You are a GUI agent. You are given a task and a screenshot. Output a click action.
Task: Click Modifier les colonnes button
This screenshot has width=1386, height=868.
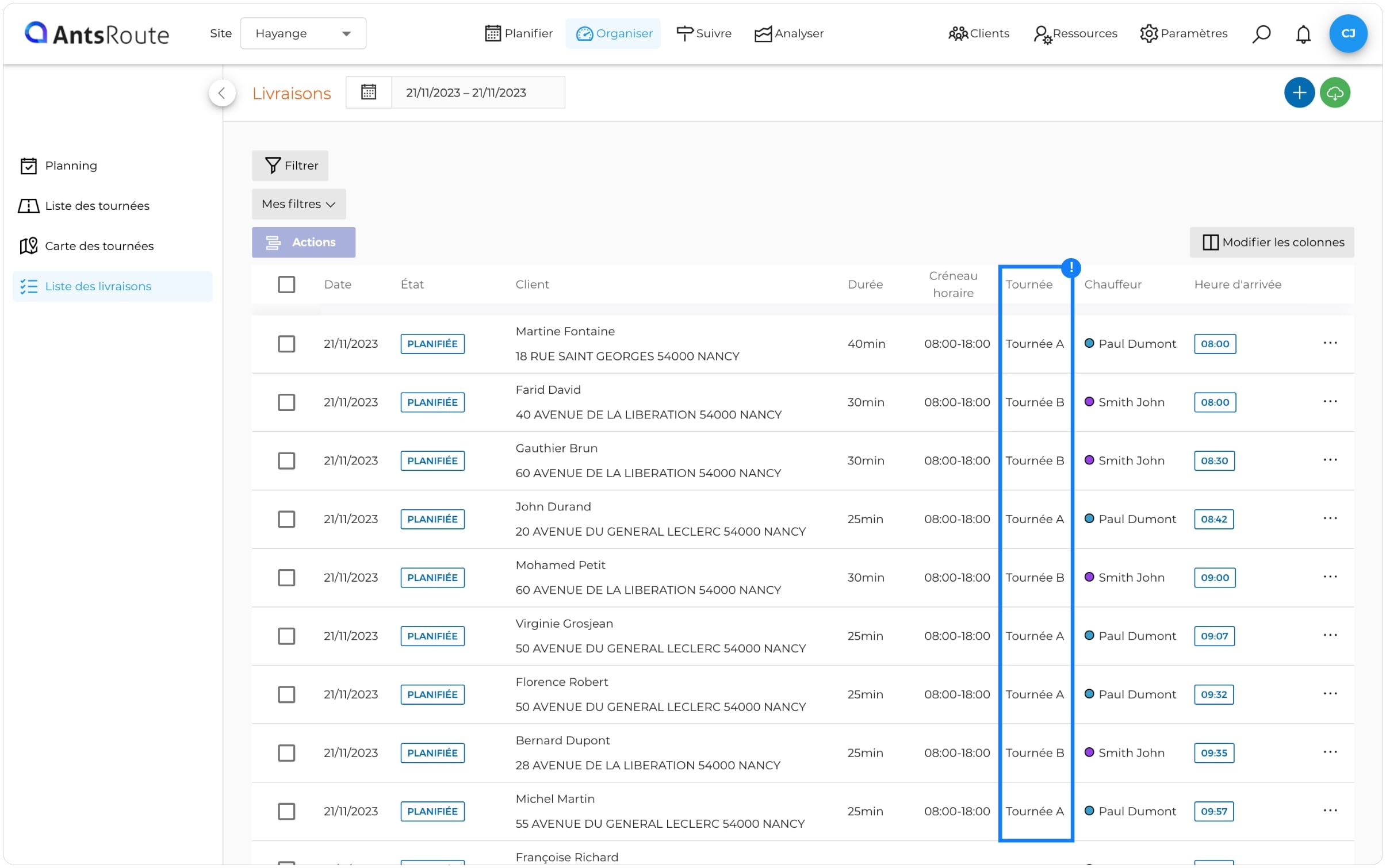click(1271, 242)
